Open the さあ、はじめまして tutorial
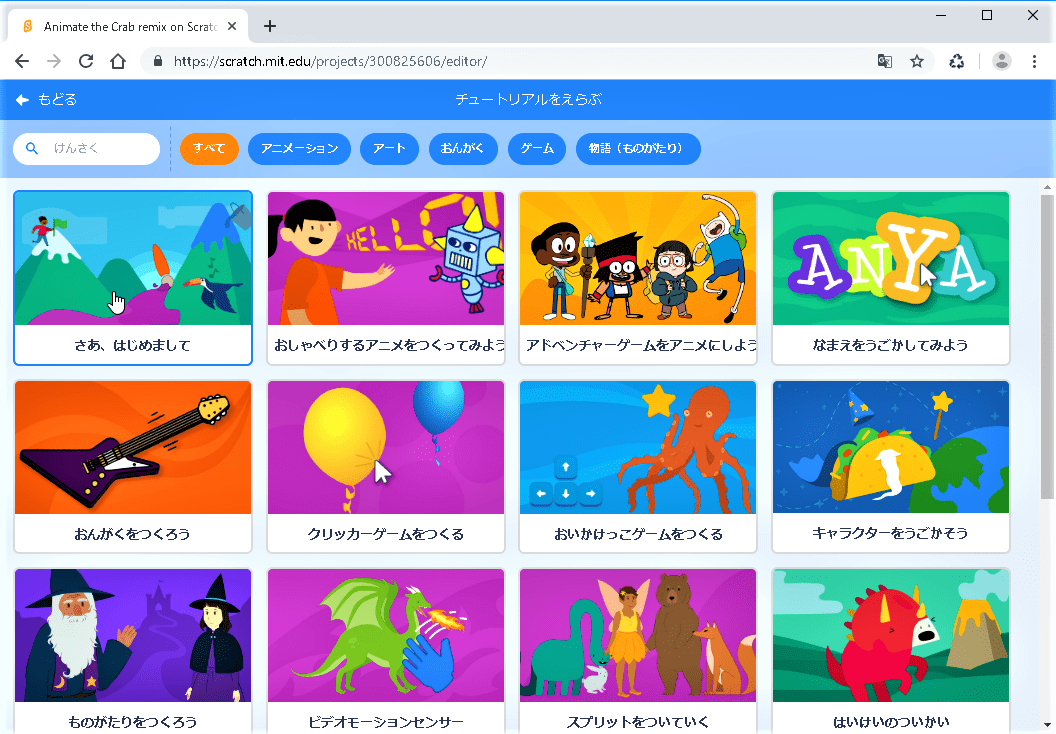Image resolution: width=1056 pixels, height=734 pixels. click(x=133, y=278)
